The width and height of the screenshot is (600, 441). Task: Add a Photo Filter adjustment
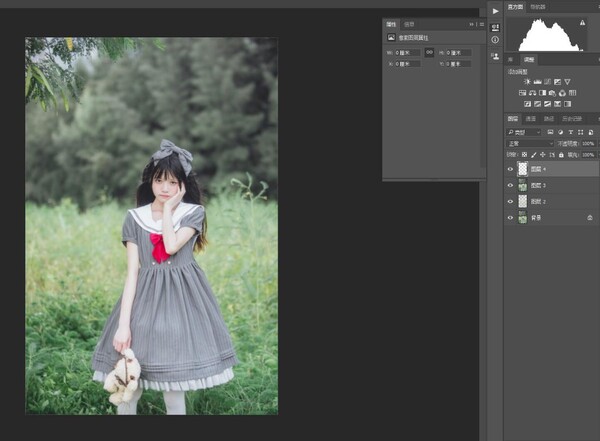552,93
